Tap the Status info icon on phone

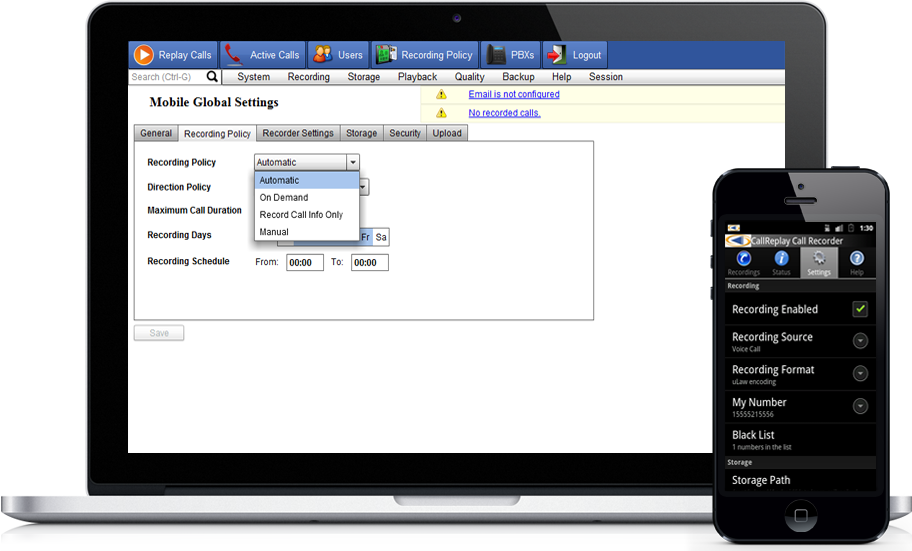pyautogui.click(x=781, y=258)
